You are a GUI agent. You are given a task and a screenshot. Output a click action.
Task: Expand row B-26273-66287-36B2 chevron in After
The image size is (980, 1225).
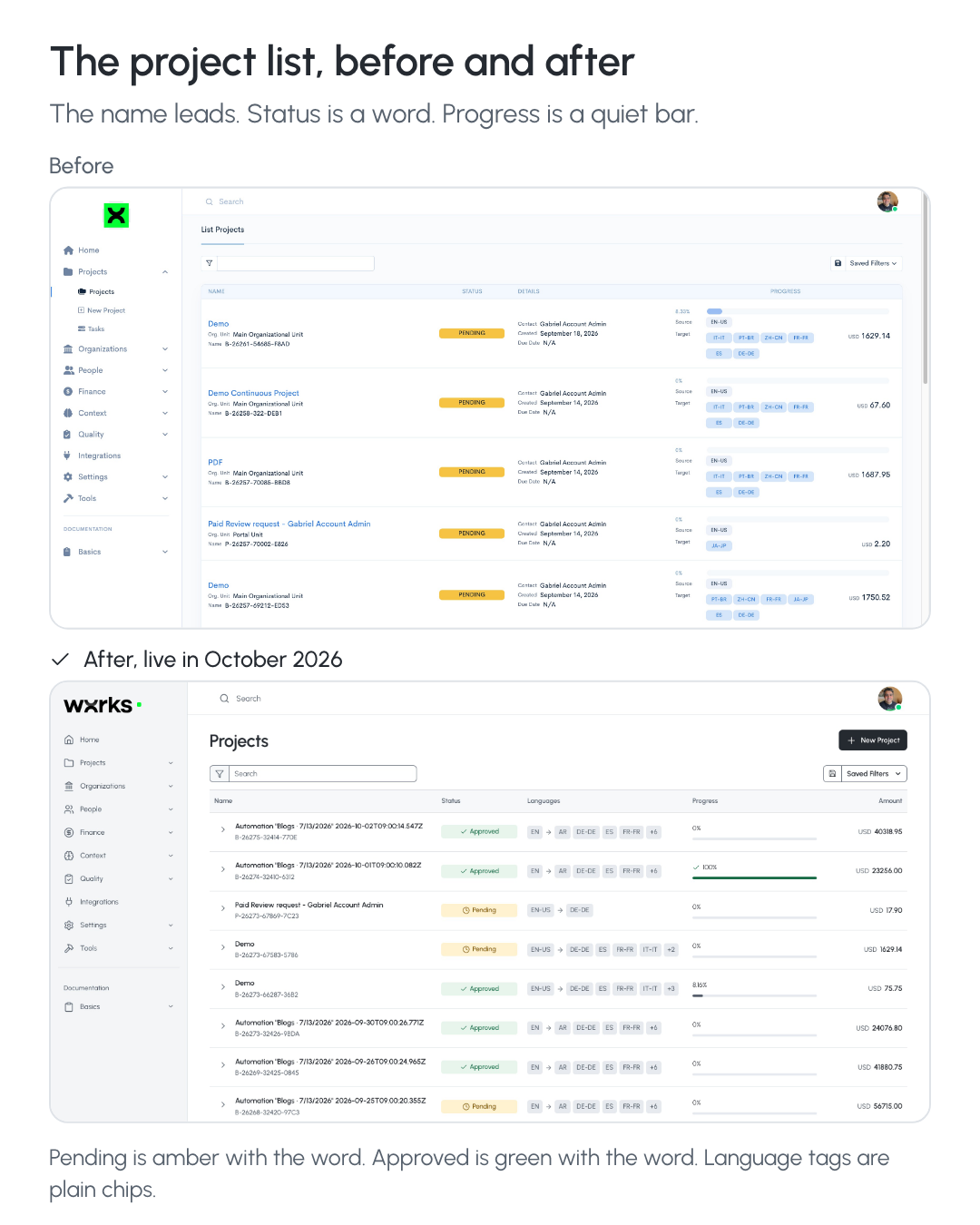point(223,986)
